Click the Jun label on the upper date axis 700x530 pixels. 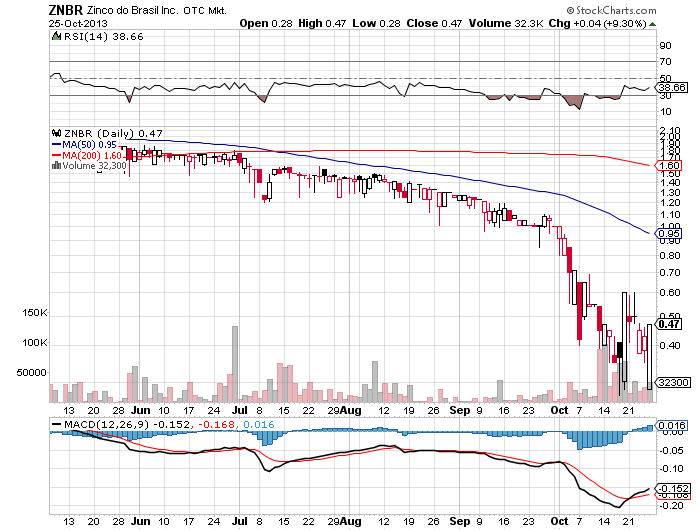(141, 410)
